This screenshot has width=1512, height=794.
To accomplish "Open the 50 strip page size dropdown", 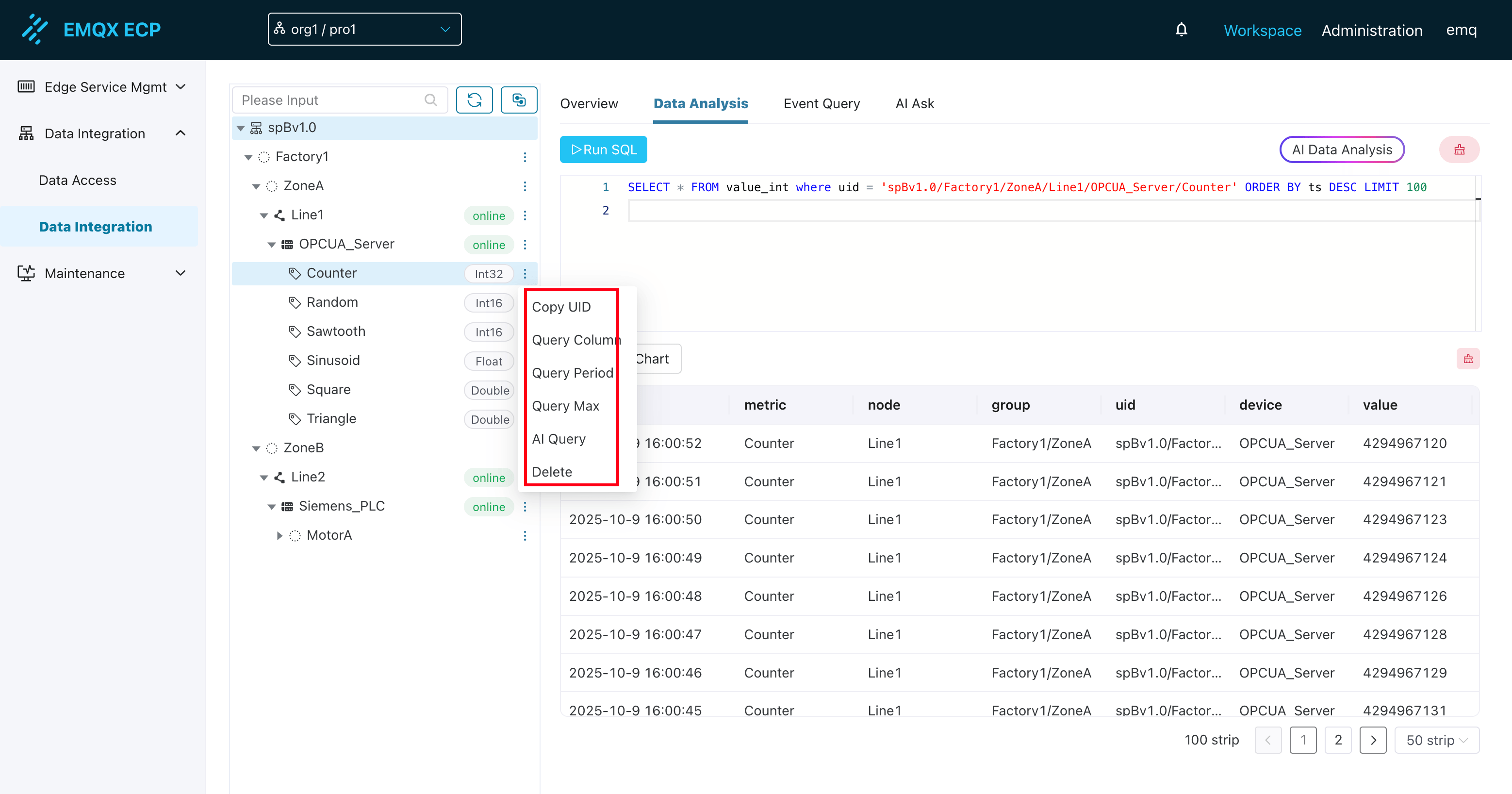I will pyautogui.click(x=1436, y=740).
